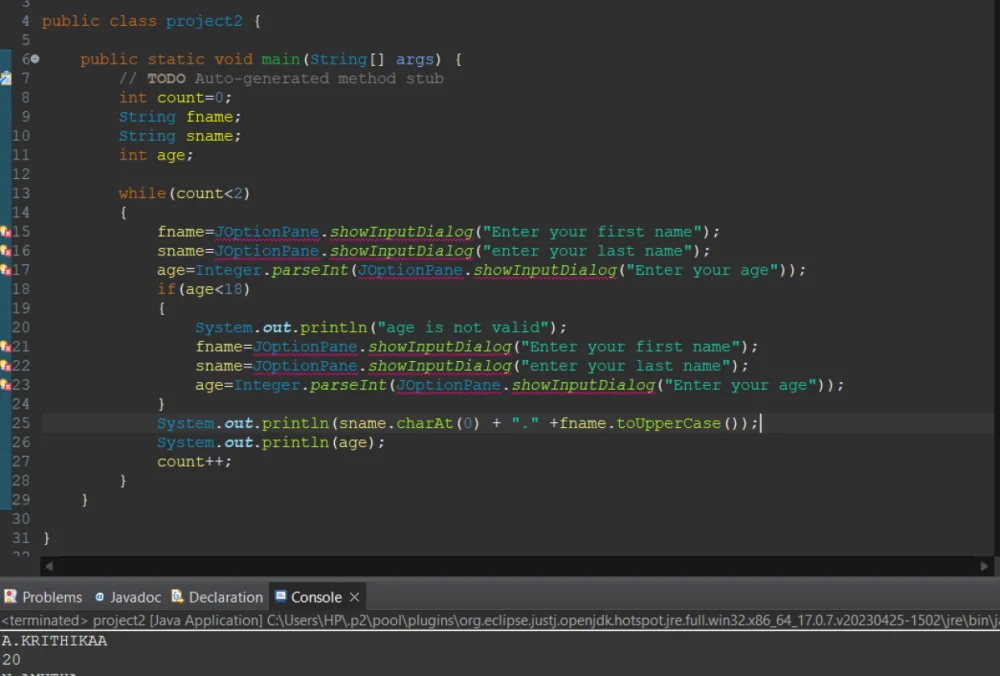Click the editor horizontal scrollbar track
The image size is (1000, 676).
click(517, 566)
